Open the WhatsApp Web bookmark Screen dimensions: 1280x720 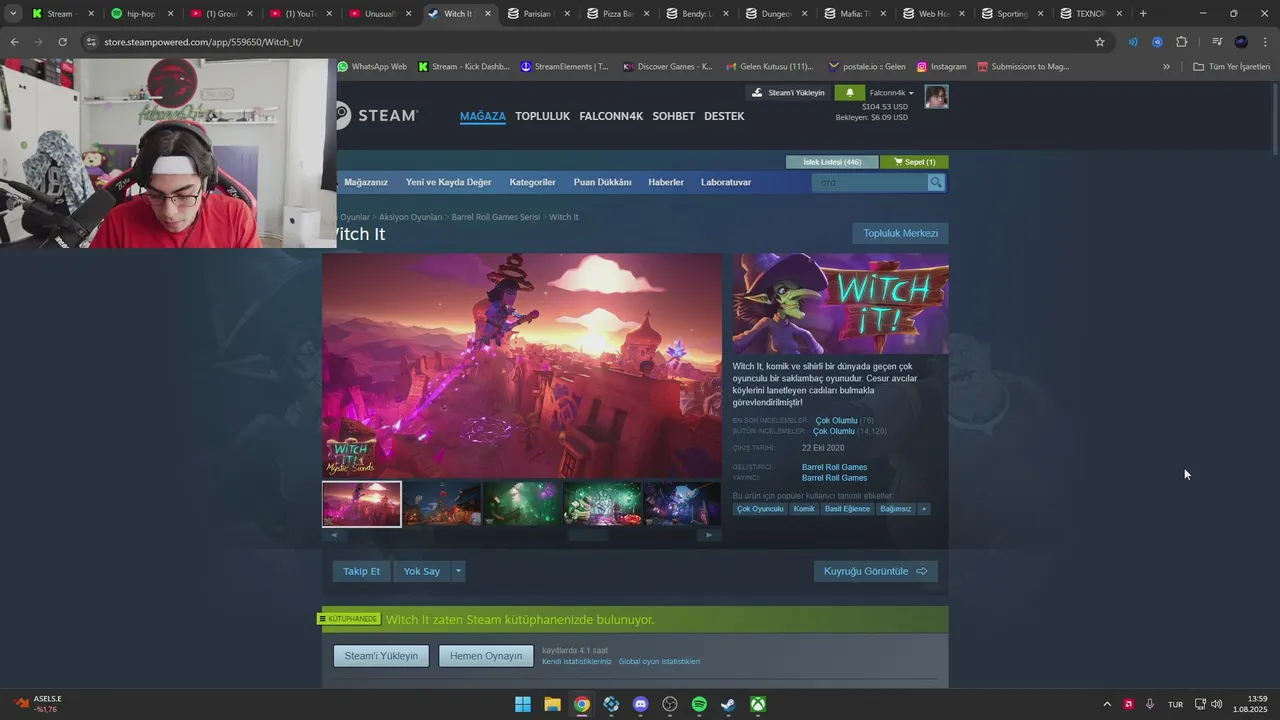coord(372,67)
